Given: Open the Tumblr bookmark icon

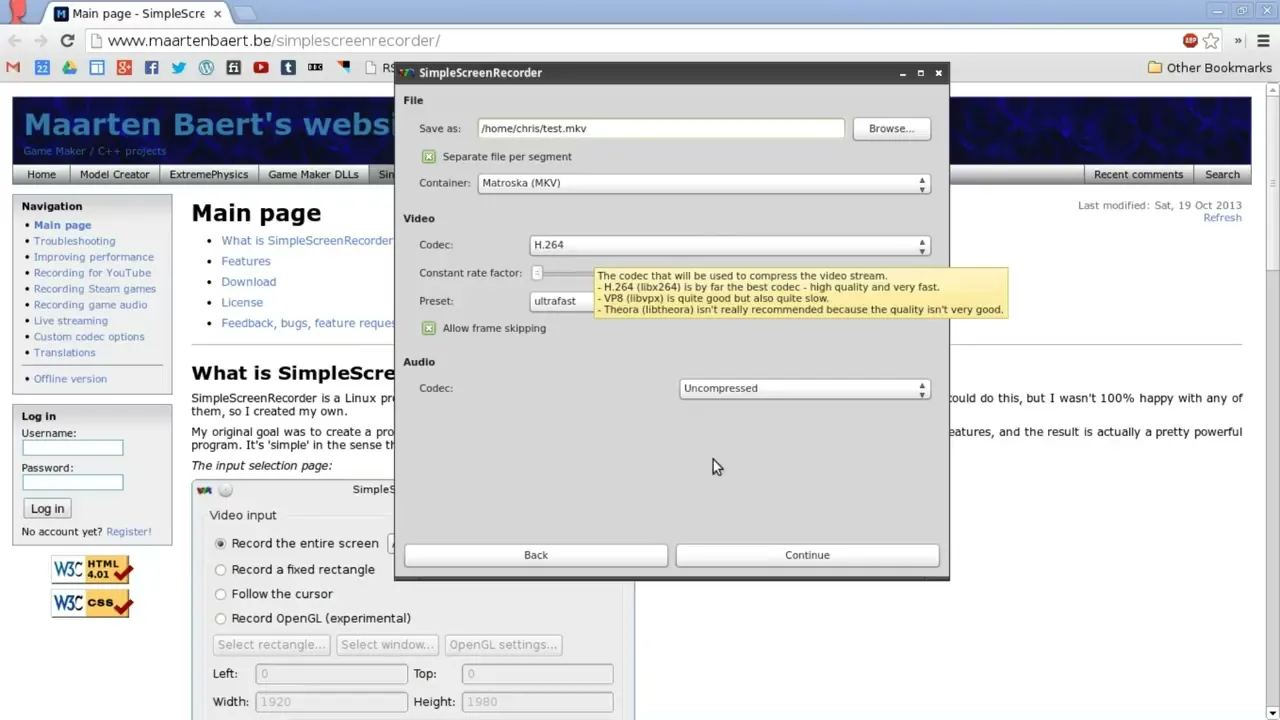Looking at the screenshot, I should 288,68.
